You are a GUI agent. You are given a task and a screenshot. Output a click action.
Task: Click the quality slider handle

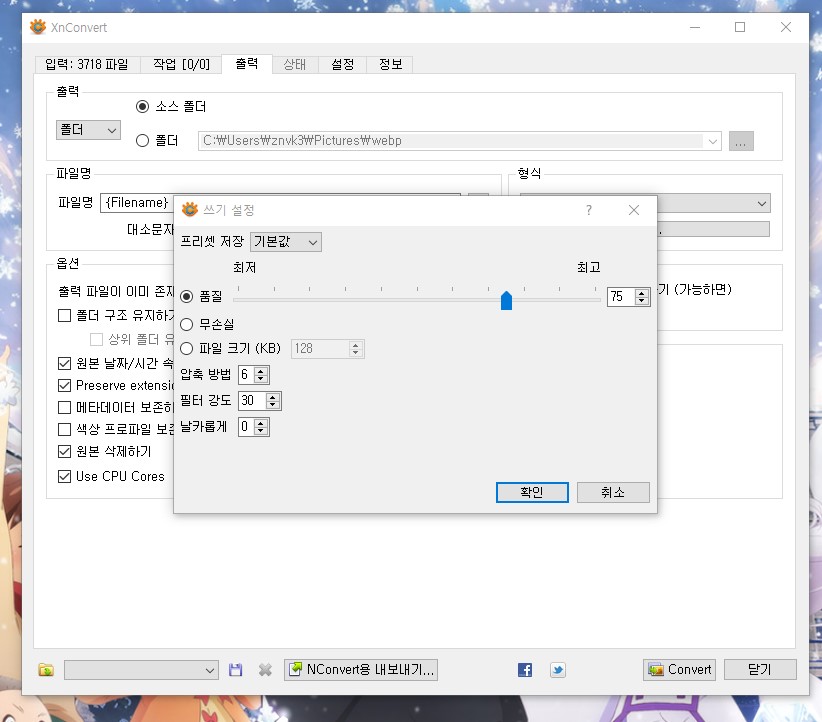coord(506,300)
